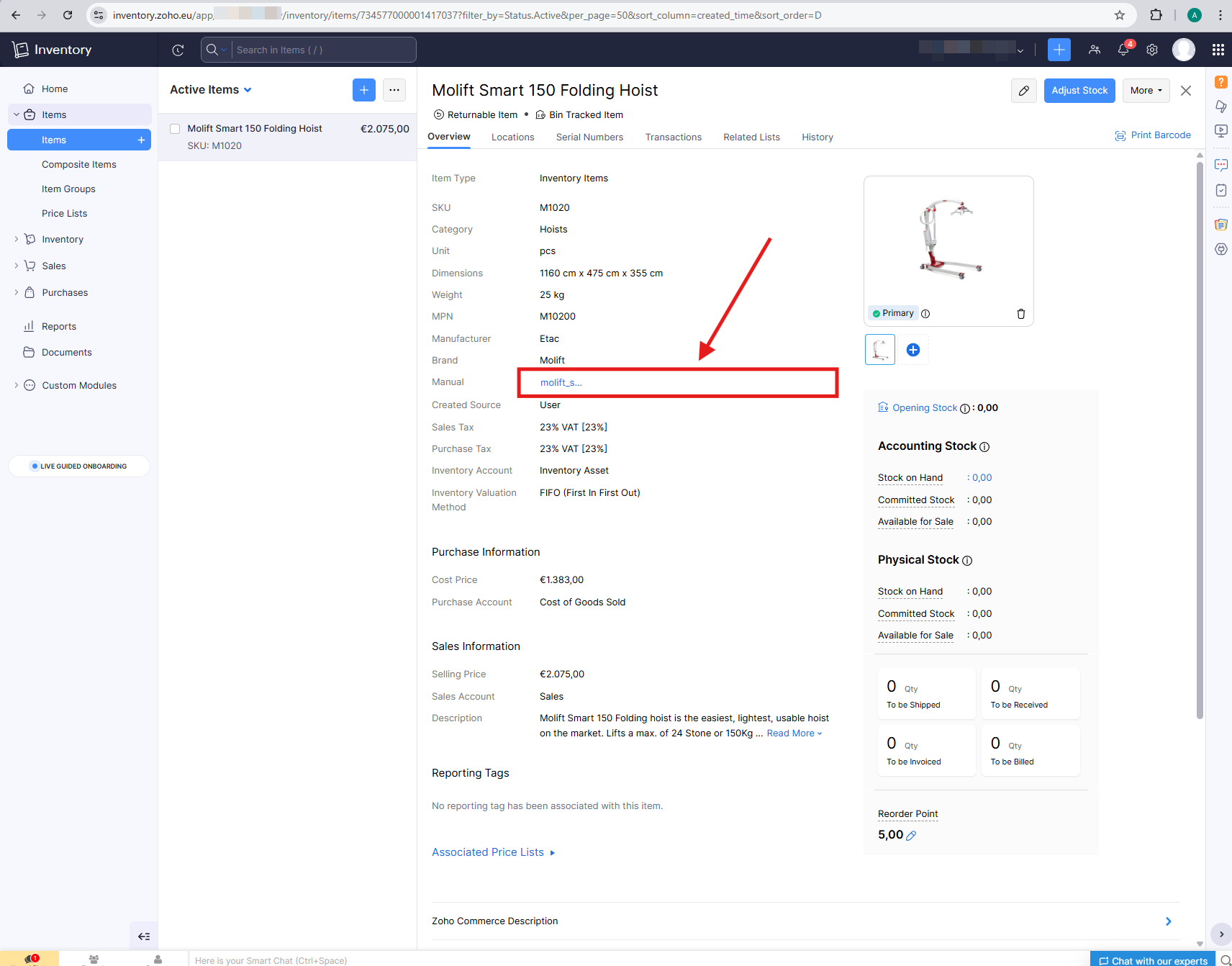Expand the Sales sidebar section
Image resolution: width=1232 pixels, height=966 pixels.
[53, 266]
